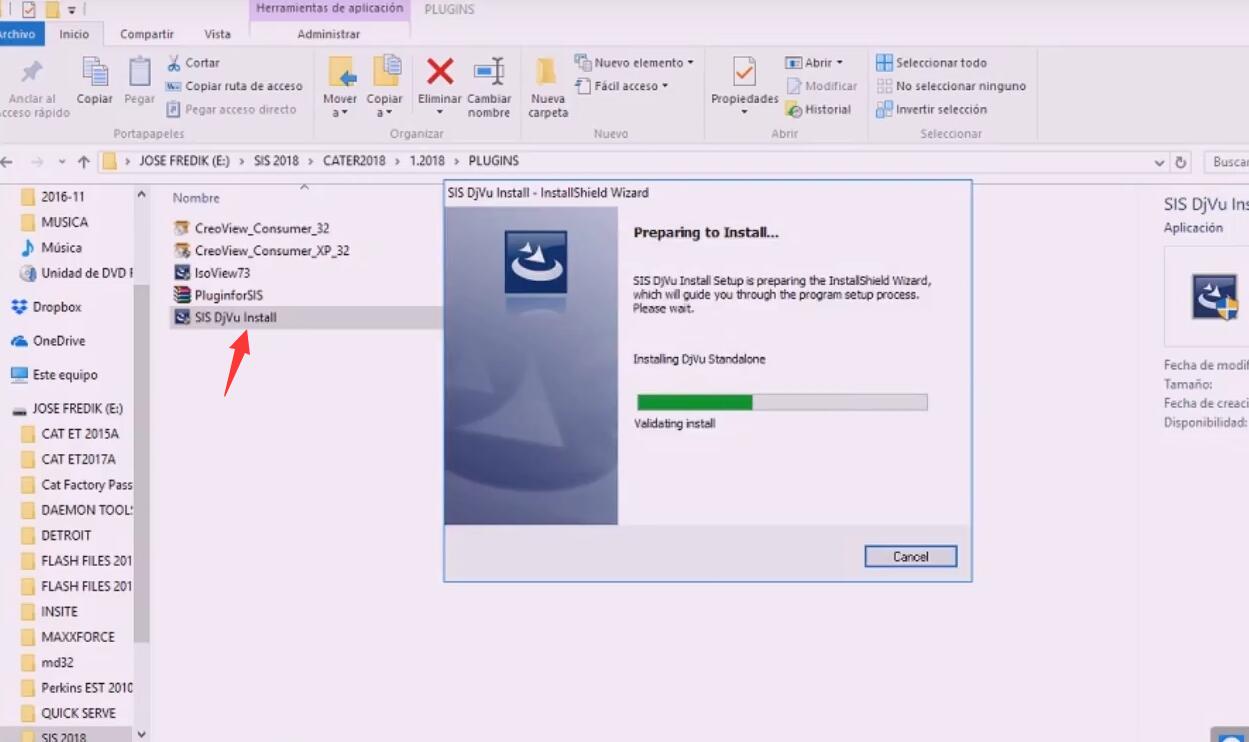This screenshot has width=1249, height=742.
Task: Switch to the Vista tab
Action: pyautogui.click(x=217, y=34)
